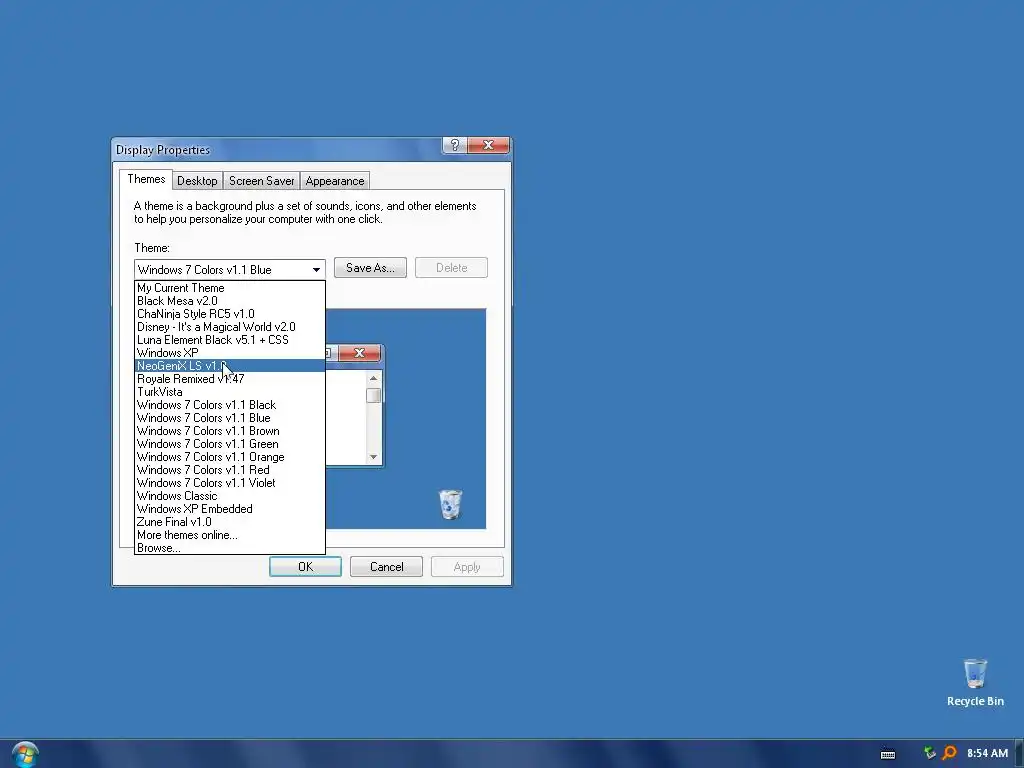This screenshot has width=1024, height=768.
Task: Open the Windows Start orb
Action: pyautogui.click(x=25, y=755)
